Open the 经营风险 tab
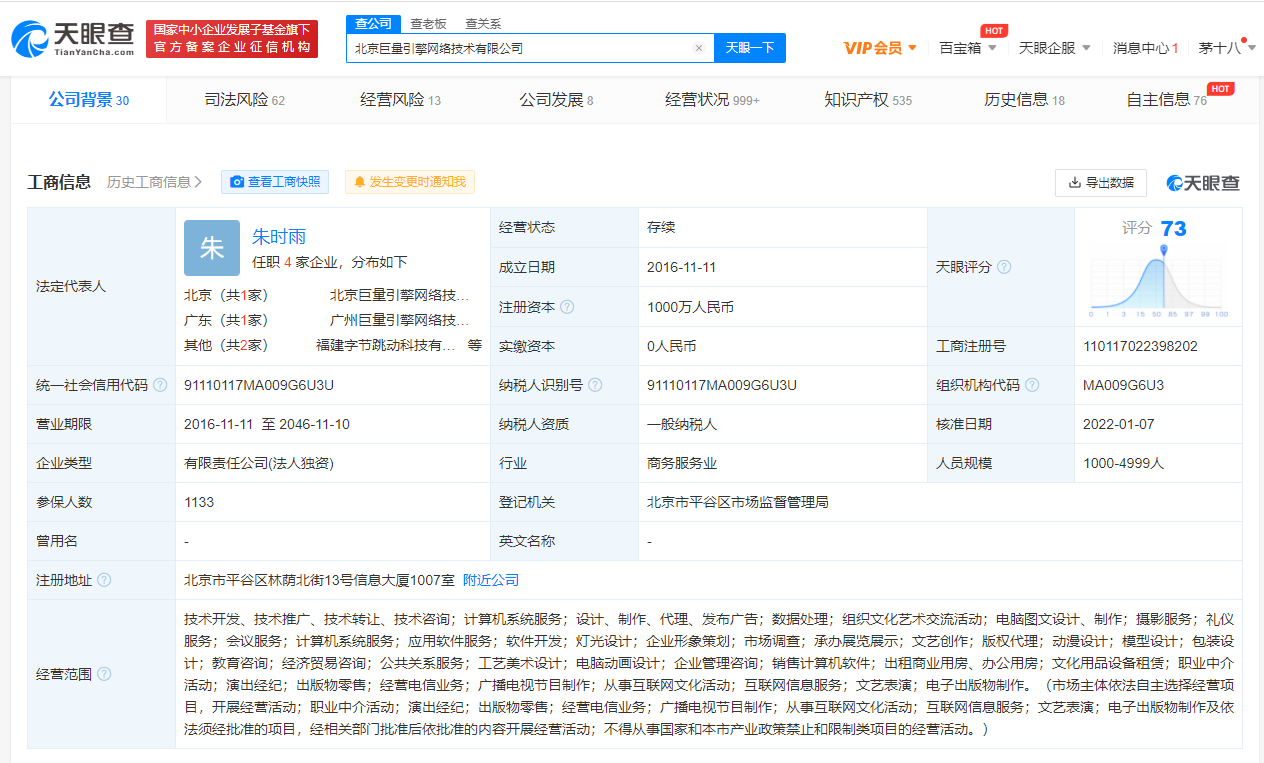The width and height of the screenshot is (1264, 763). click(400, 100)
